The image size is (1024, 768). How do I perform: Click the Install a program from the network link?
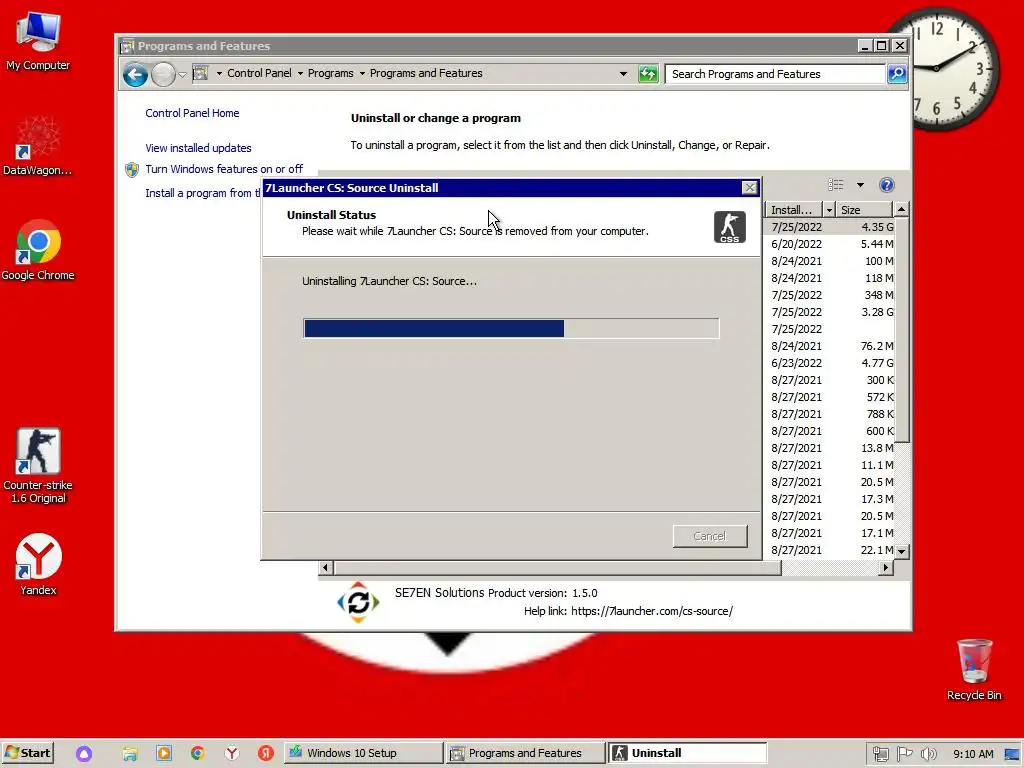click(202, 193)
